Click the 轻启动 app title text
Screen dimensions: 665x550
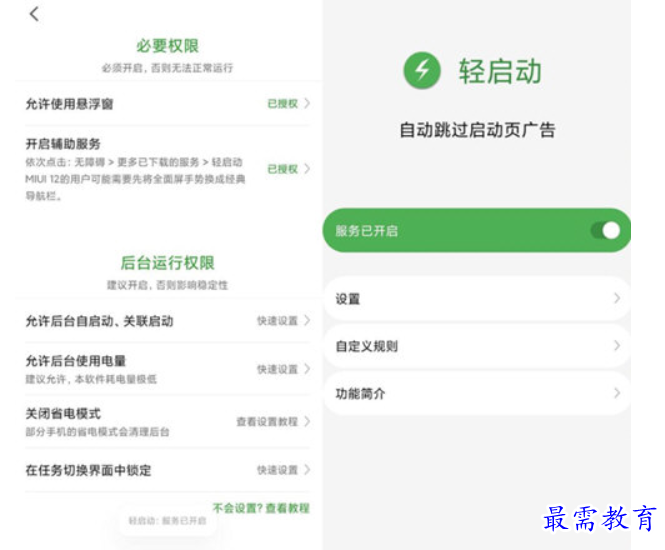pos(500,71)
